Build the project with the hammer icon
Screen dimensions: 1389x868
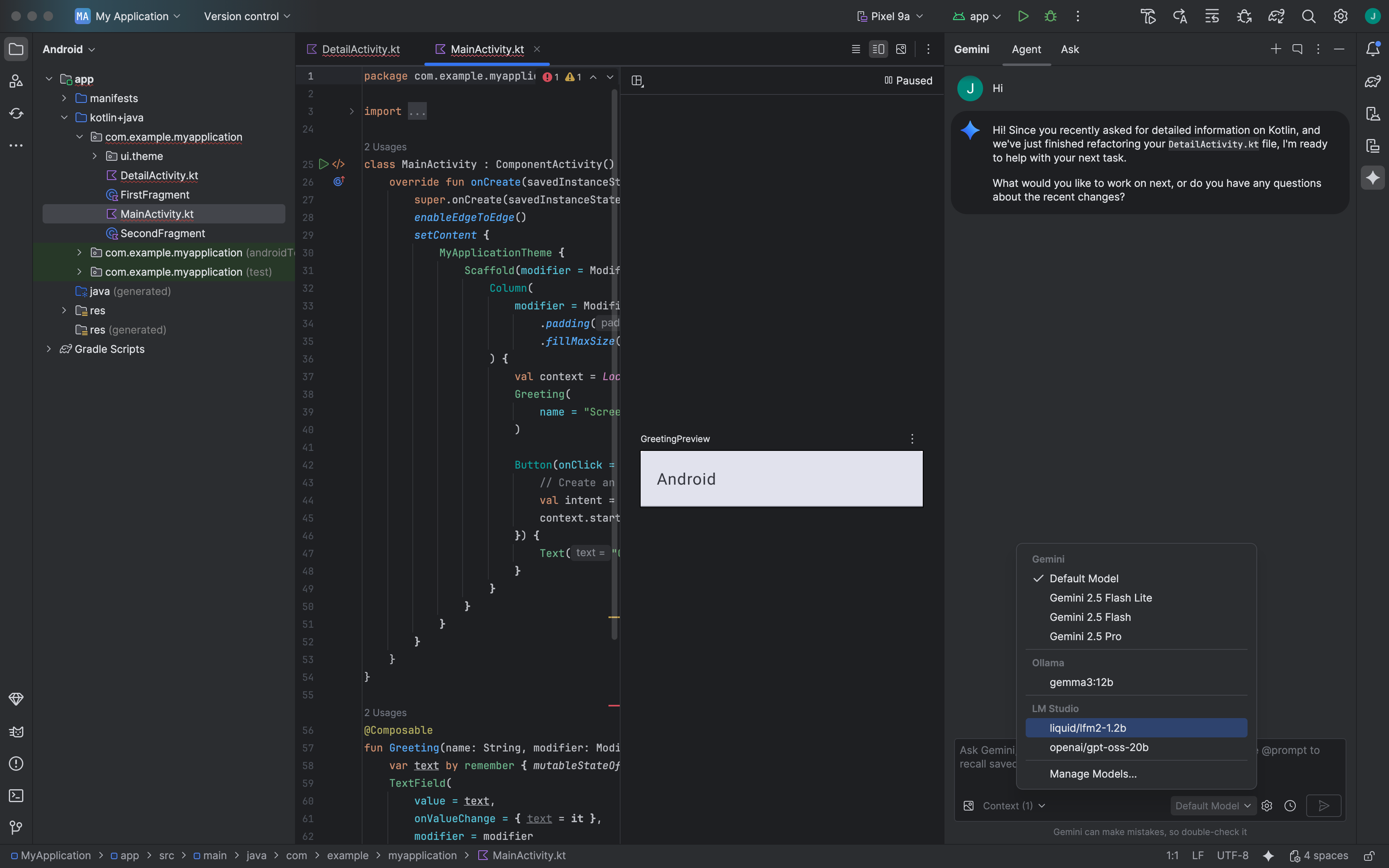pos(1148,16)
